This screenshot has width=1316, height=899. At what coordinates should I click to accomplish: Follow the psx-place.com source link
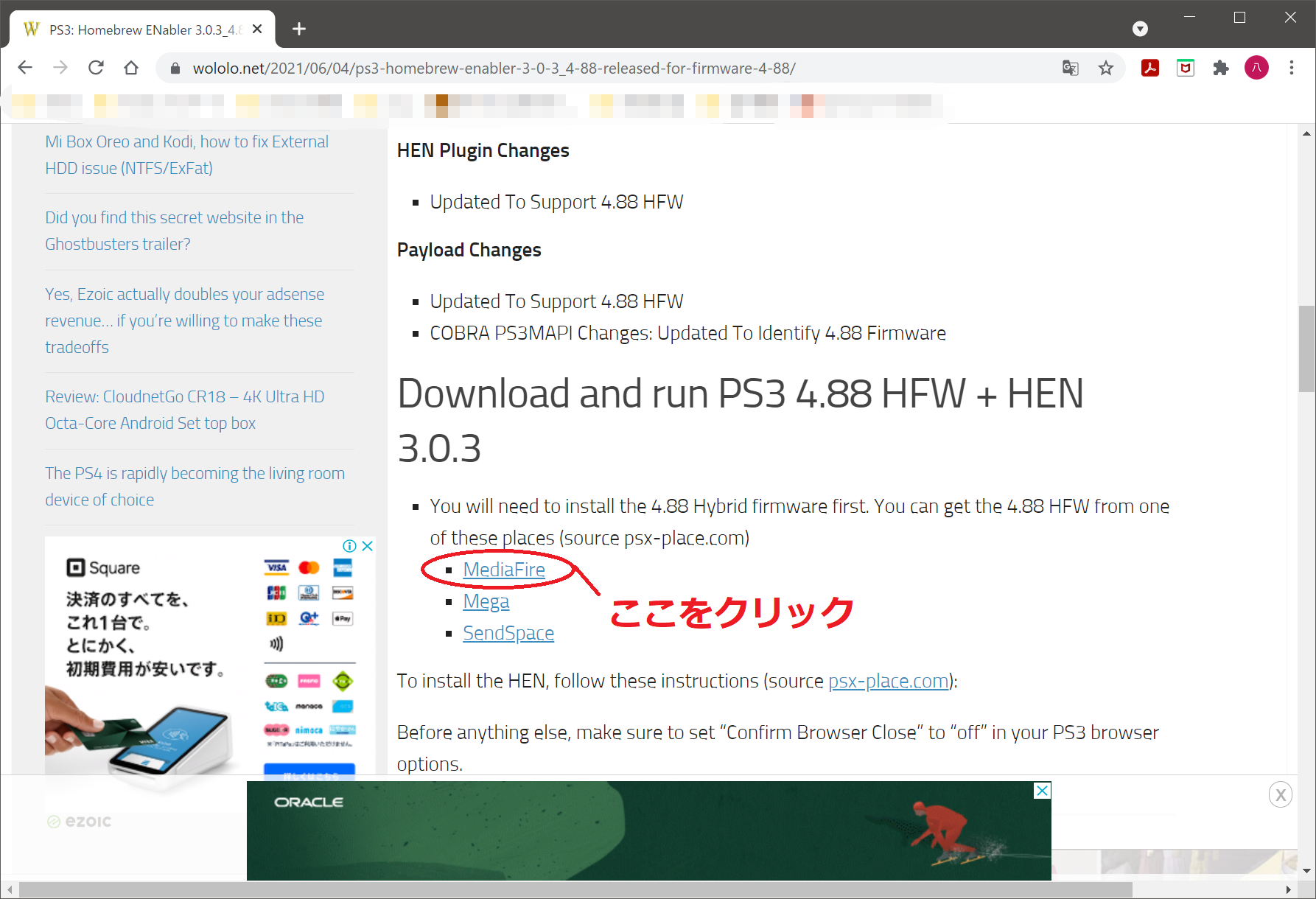click(889, 681)
